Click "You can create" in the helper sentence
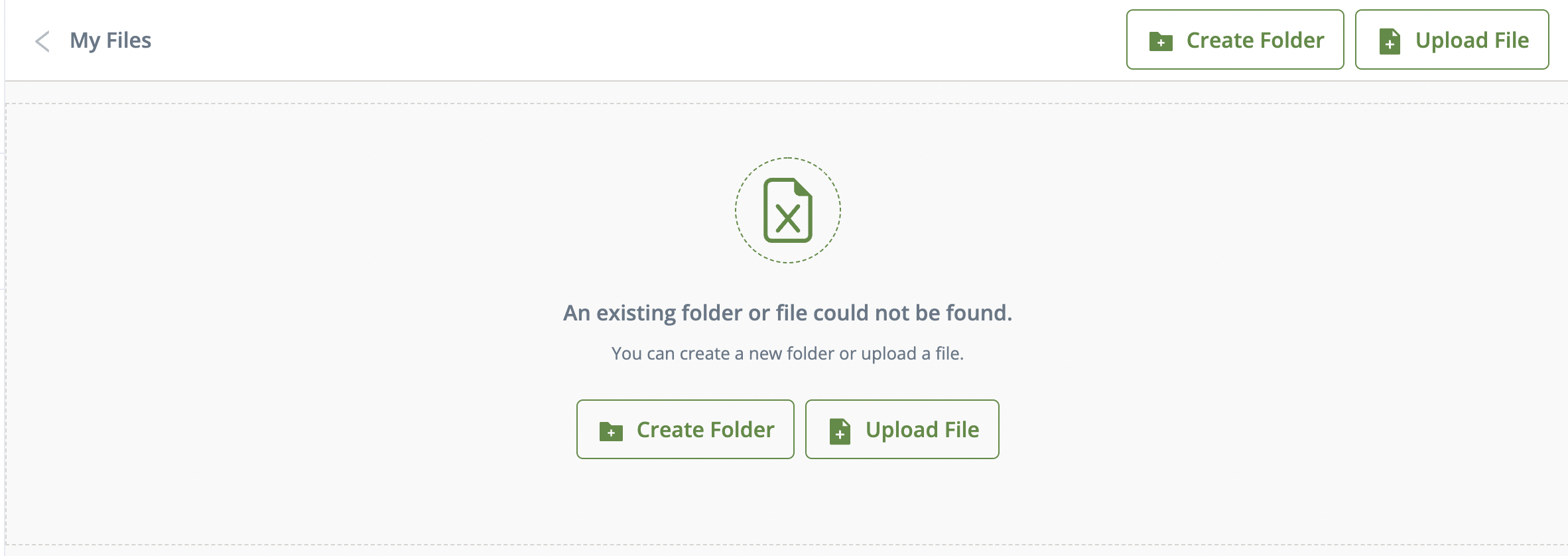 [x=670, y=354]
